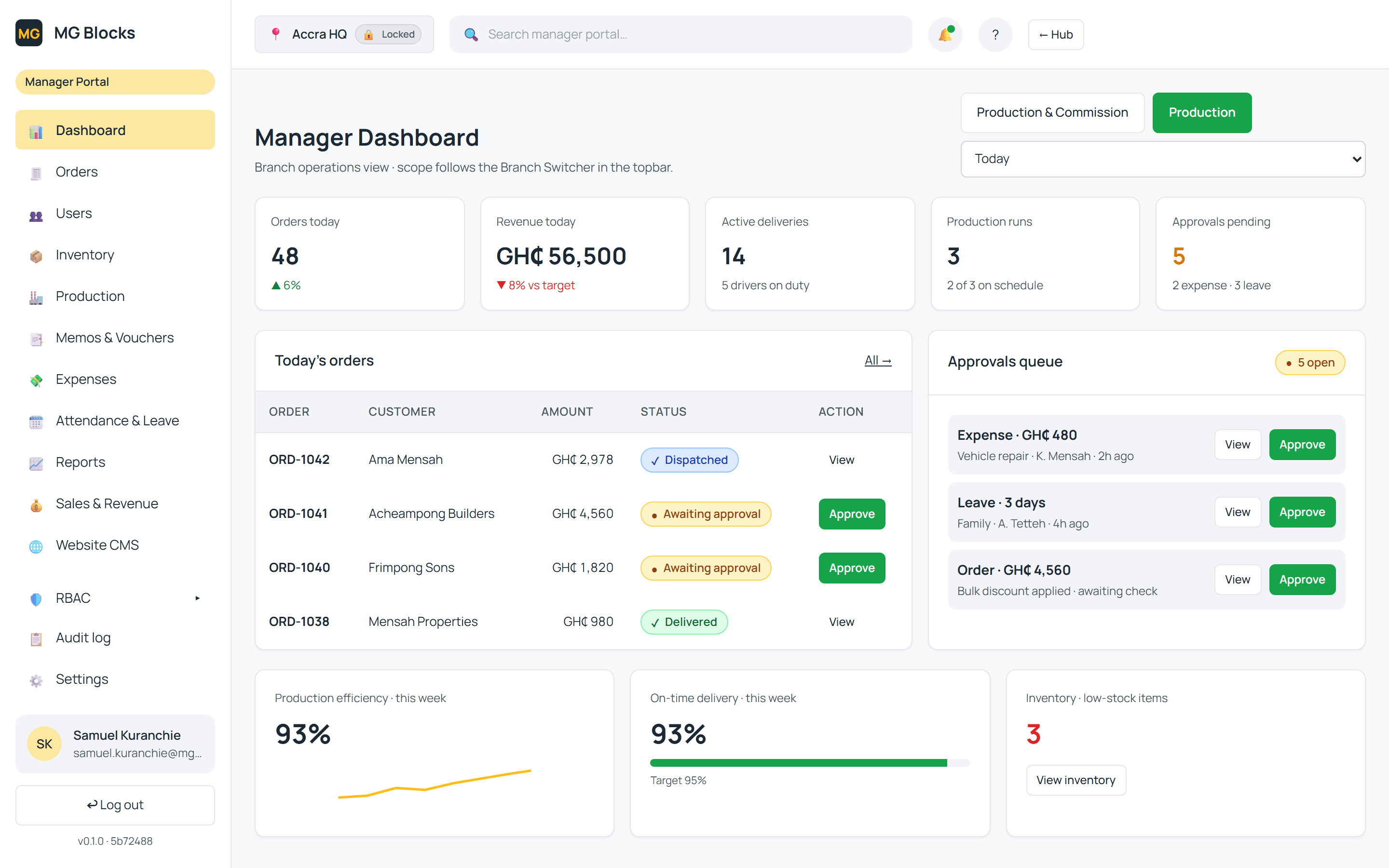Click the Settings gear icon
1389x868 pixels.
36,680
